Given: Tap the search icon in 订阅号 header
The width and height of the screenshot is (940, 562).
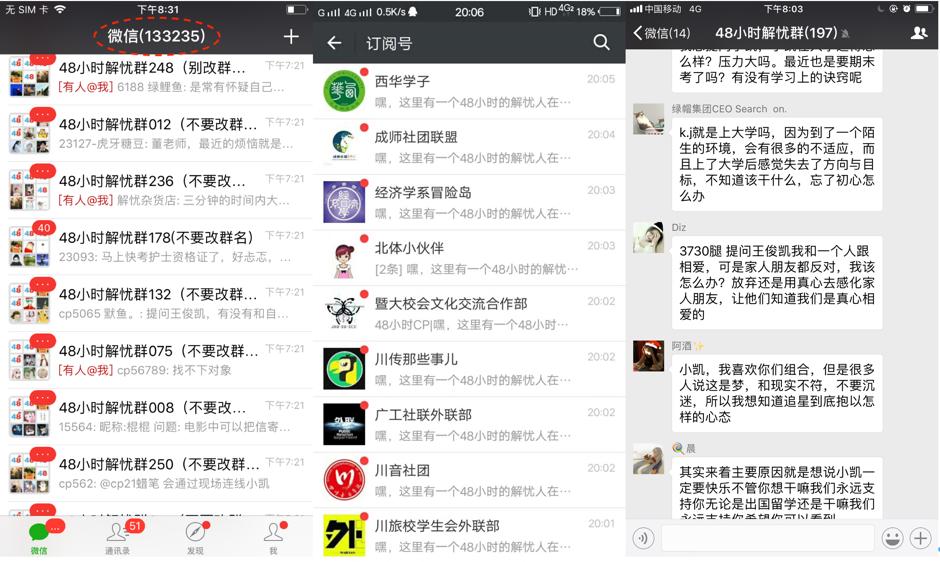Looking at the screenshot, I should tap(601, 42).
